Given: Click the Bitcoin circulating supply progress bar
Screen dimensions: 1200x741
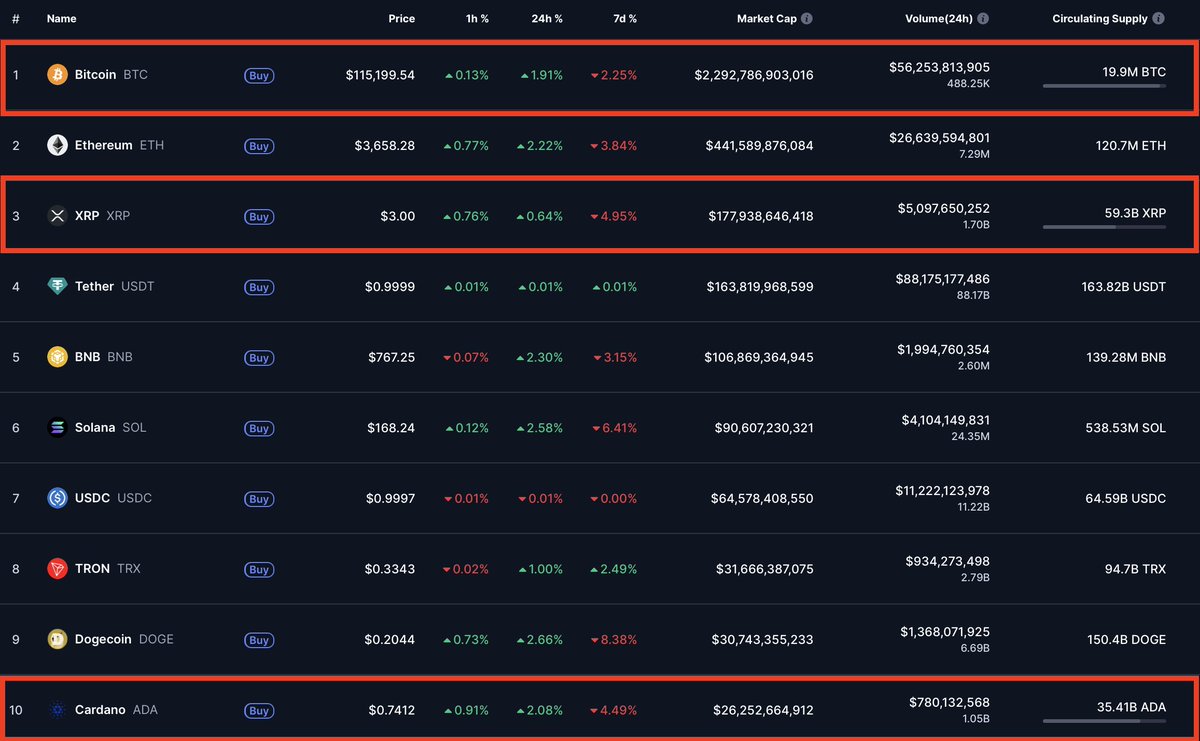Looking at the screenshot, I should click(x=1104, y=85).
